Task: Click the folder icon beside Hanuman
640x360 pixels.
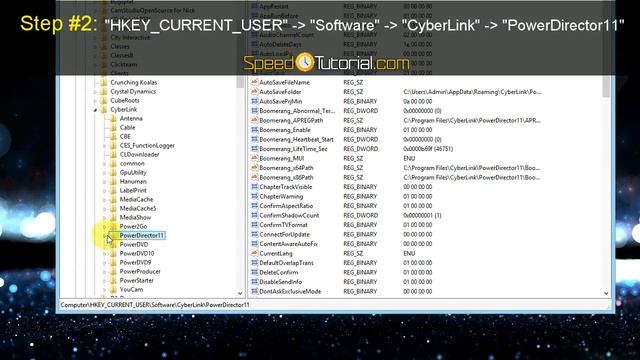Action: (113, 182)
